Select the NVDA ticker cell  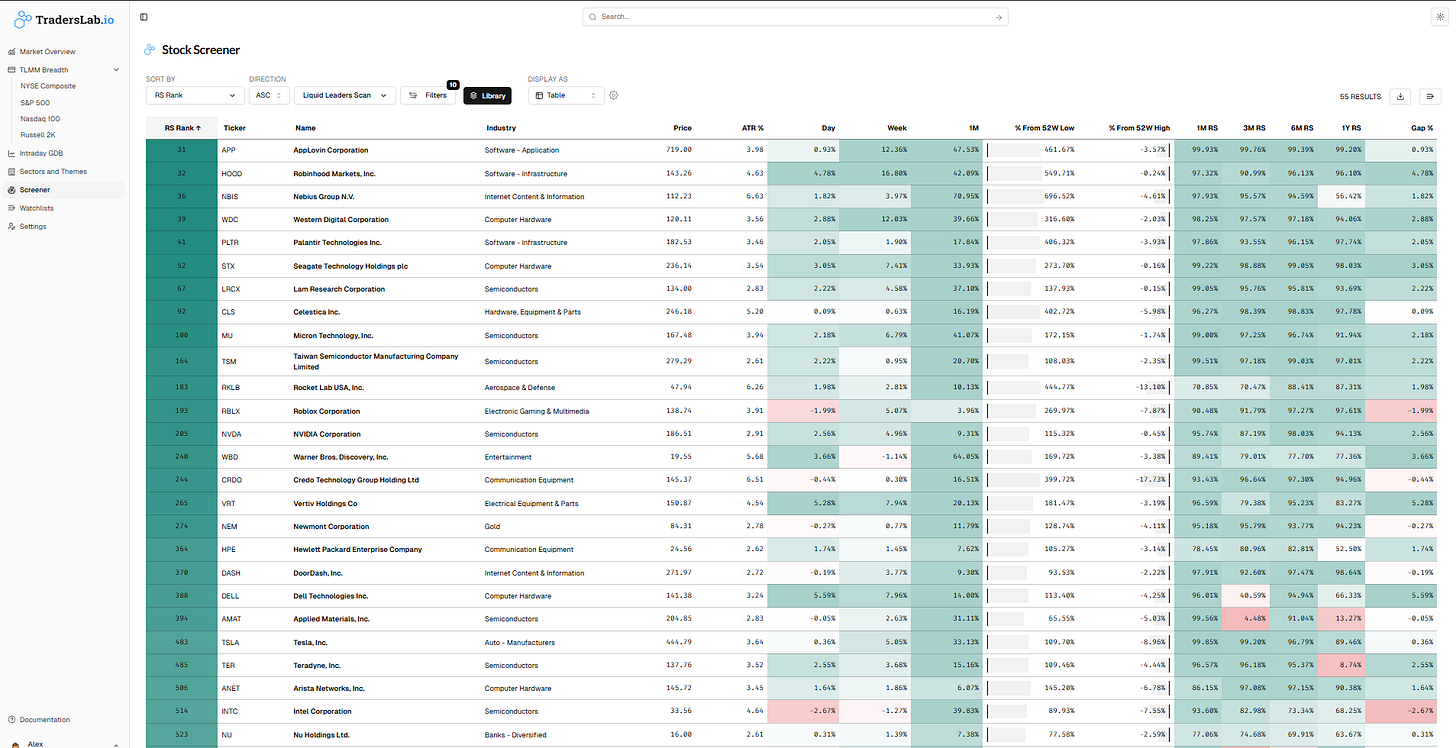tap(231, 434)
